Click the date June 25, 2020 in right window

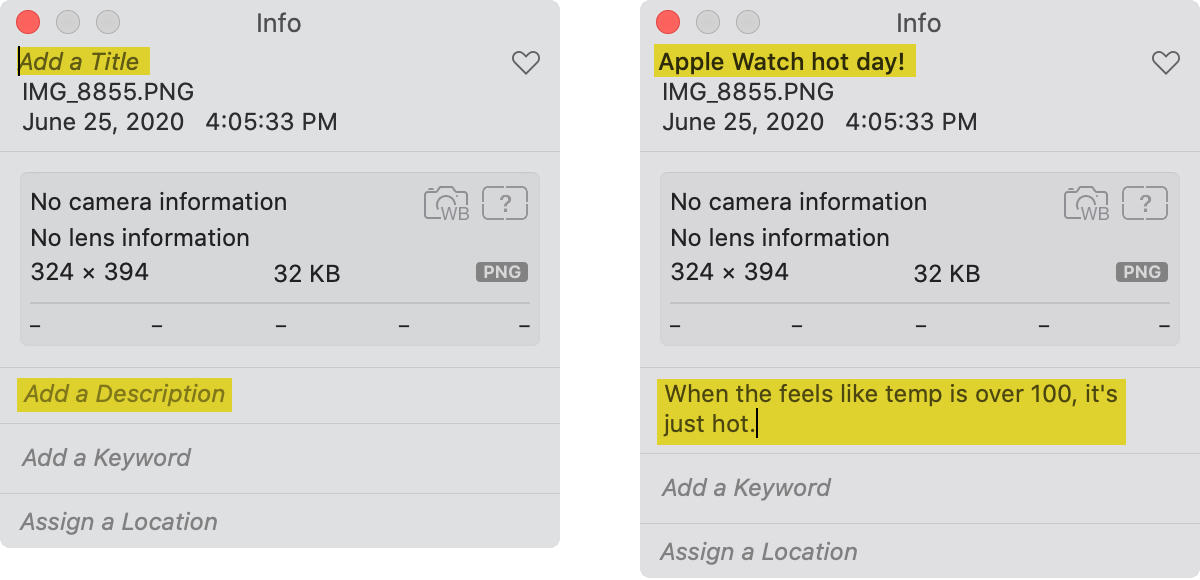[x=743, y=123]
